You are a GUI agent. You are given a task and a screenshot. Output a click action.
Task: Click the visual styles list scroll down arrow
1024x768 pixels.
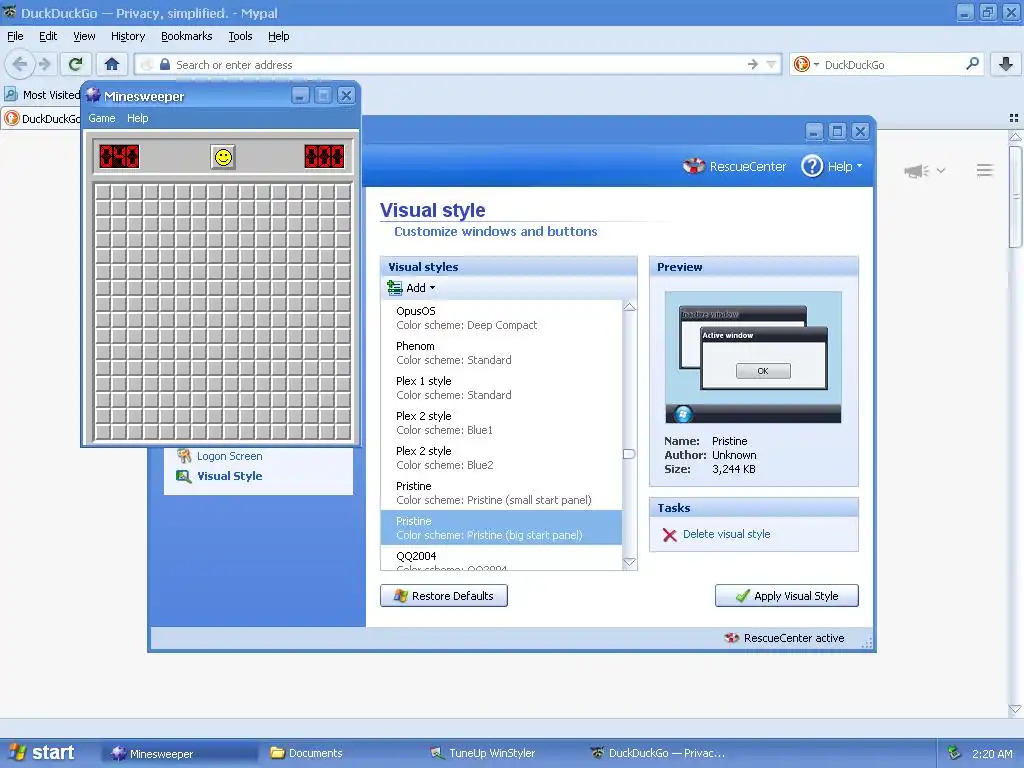[630, 562]
